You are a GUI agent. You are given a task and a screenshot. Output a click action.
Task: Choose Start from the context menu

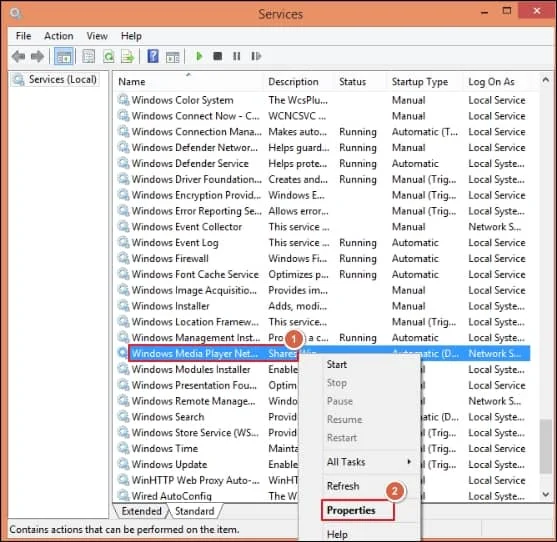[x=337, y=364]
